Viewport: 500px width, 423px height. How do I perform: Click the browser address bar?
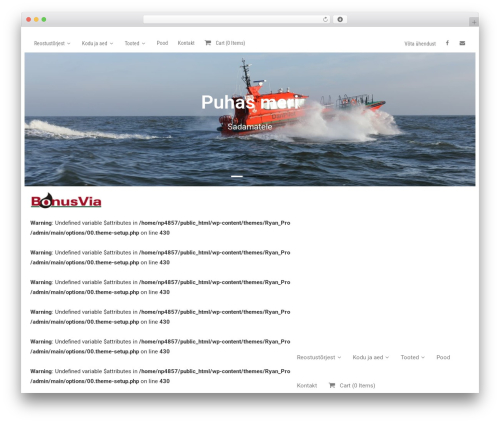tap(237, 19)
